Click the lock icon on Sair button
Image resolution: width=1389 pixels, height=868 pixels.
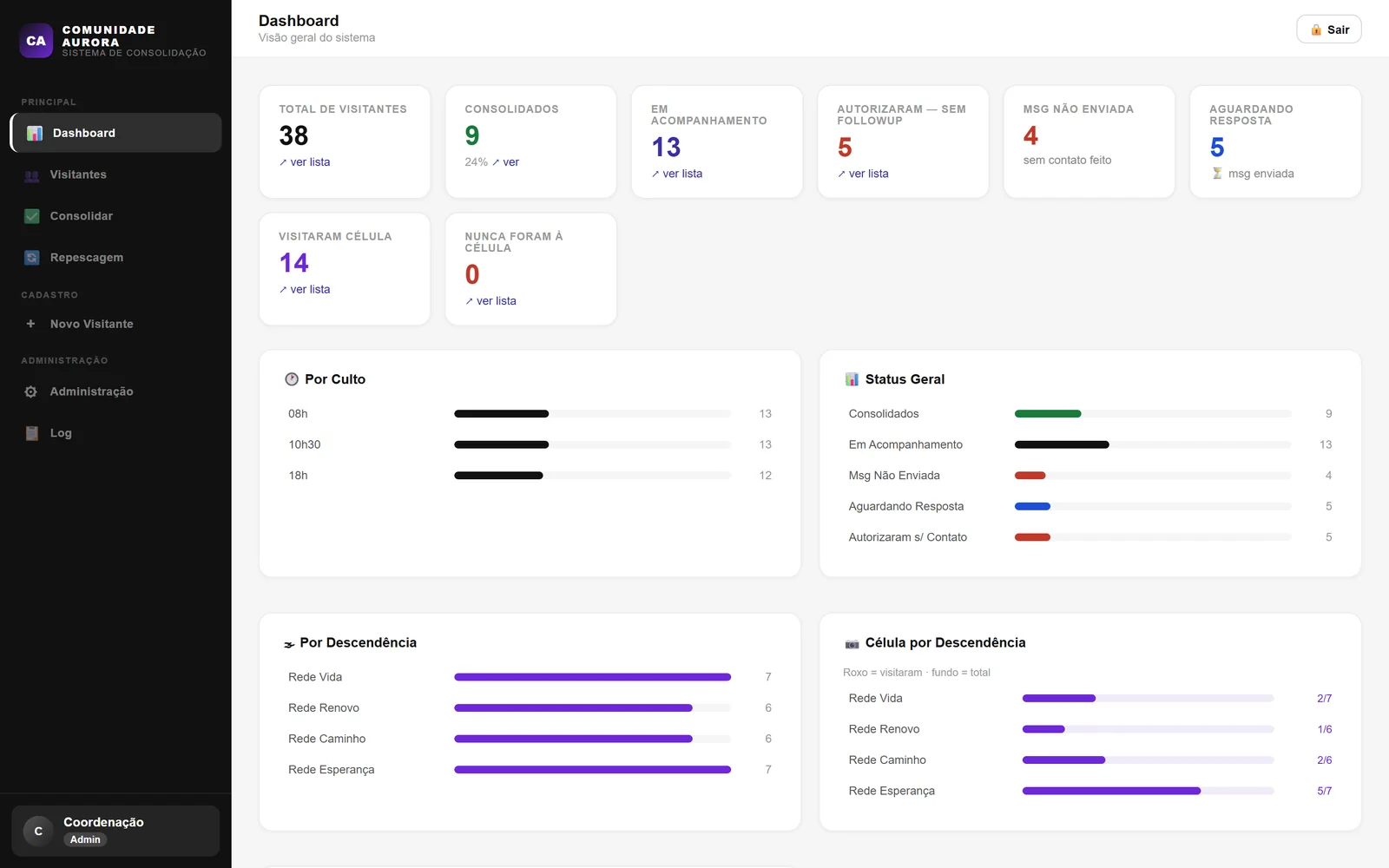(x=1316, y=30)
